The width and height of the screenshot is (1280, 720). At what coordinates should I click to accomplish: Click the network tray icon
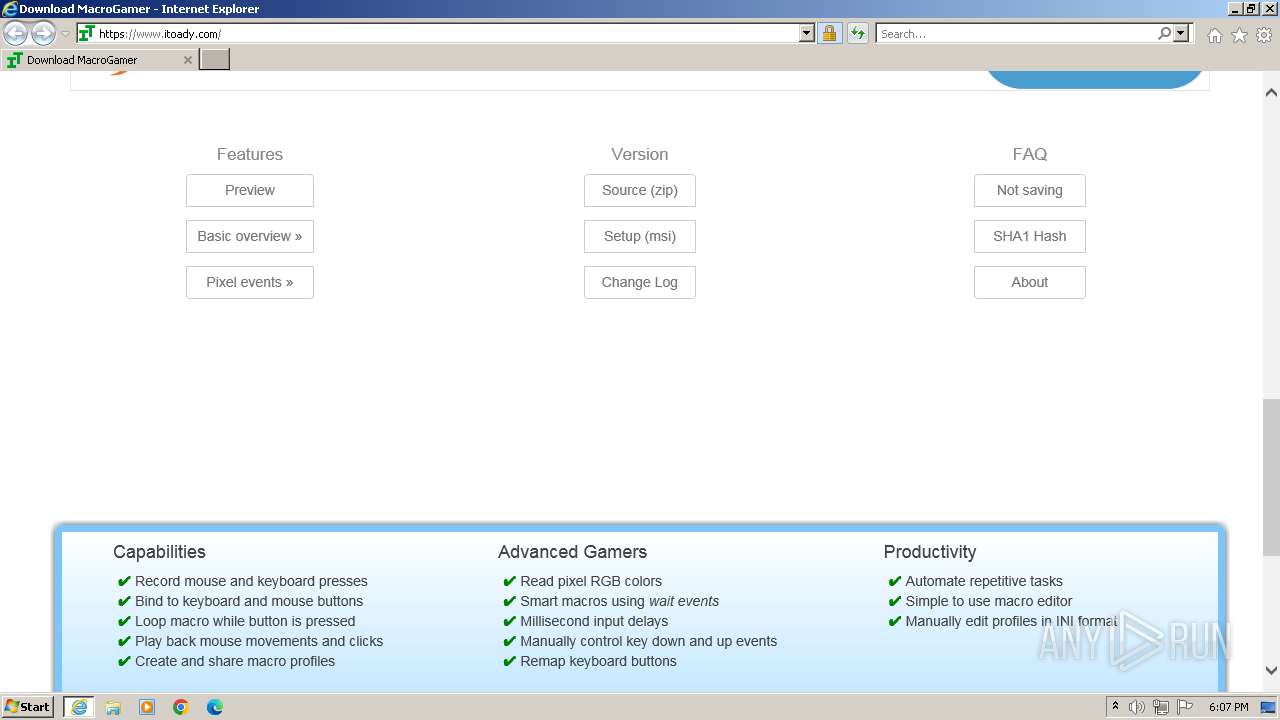tap(1161, 707)
